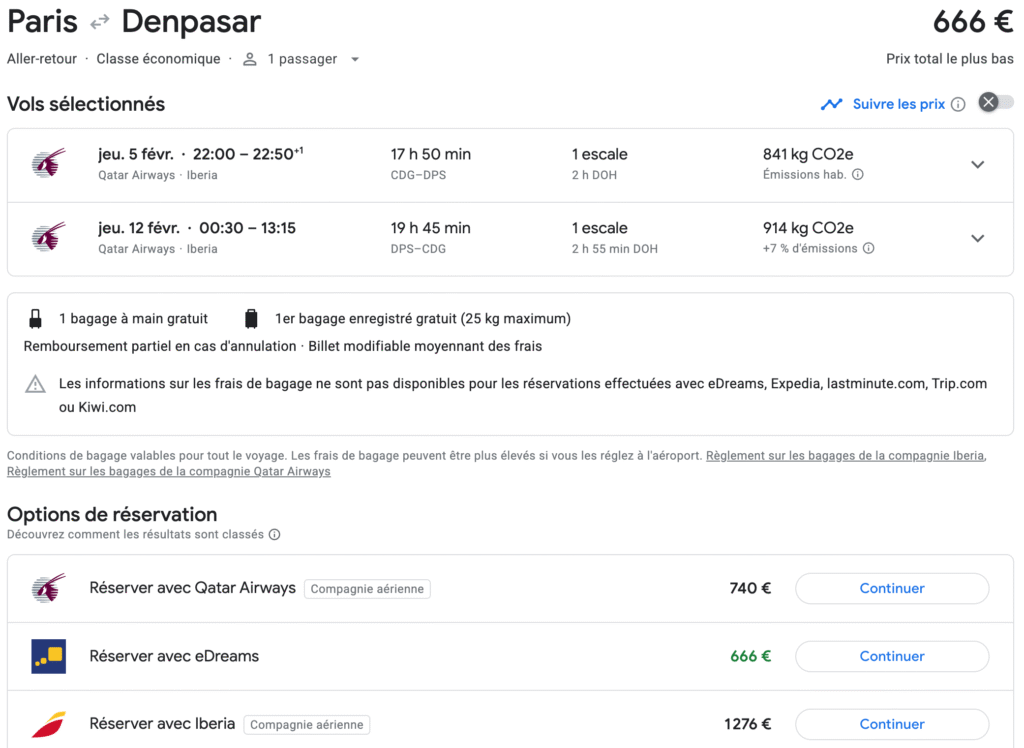Image resolution: width=1024 pixels, height=748 pixels.
Task: Continue booking with Iberia for 1276 €
Action: pyautogui.click(x=891, y=724)
